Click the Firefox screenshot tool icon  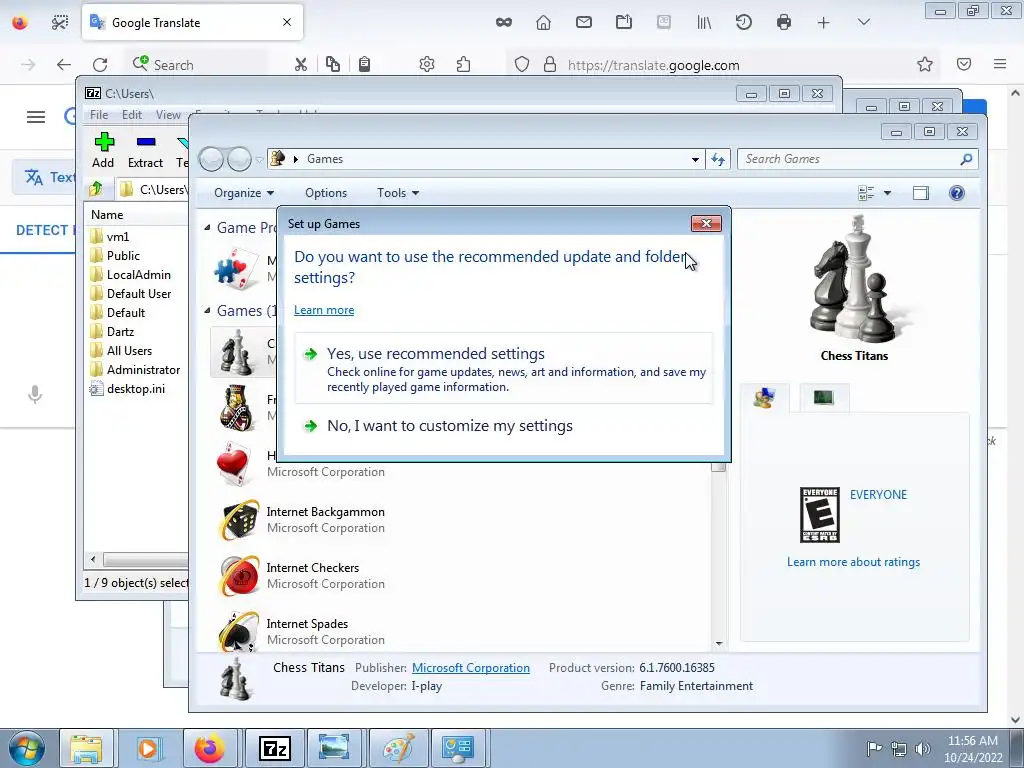click(x=59, y=23)
